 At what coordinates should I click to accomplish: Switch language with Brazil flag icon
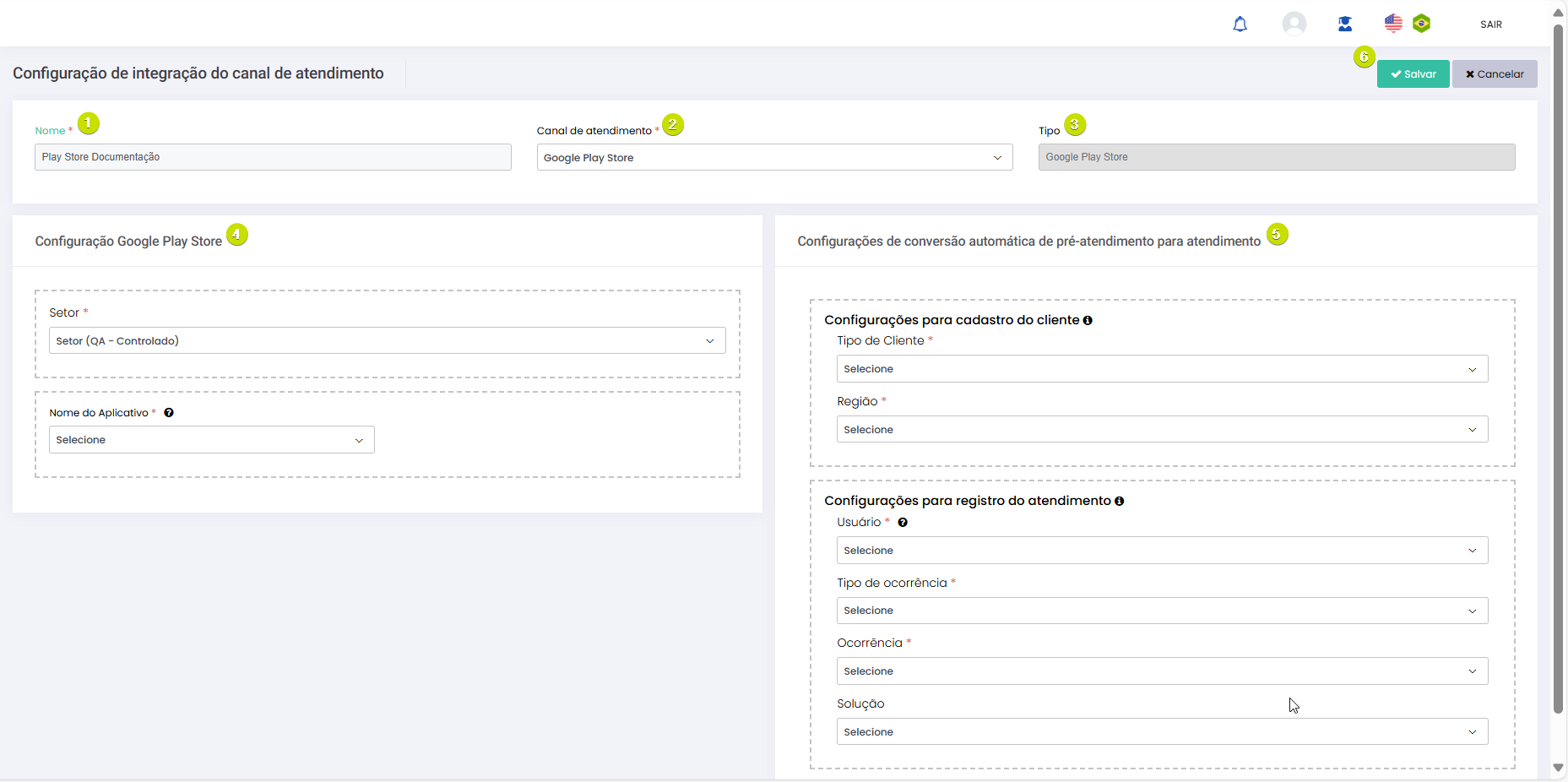[1422, 24]
